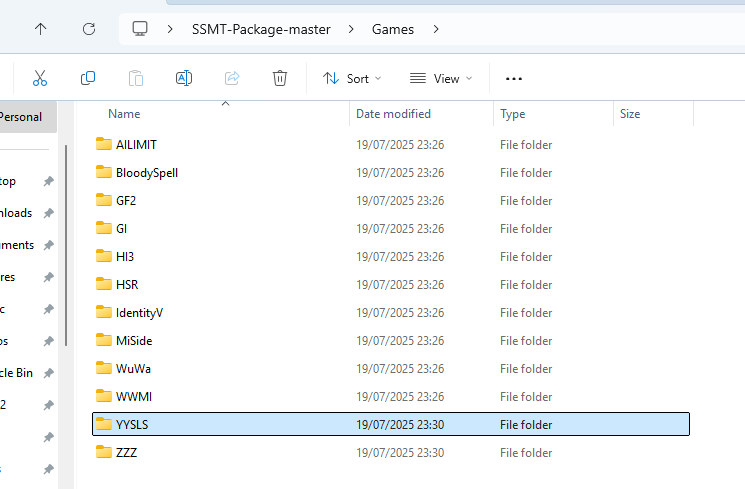
Task: Click the IdentityV folder icon
Action: 104,312
